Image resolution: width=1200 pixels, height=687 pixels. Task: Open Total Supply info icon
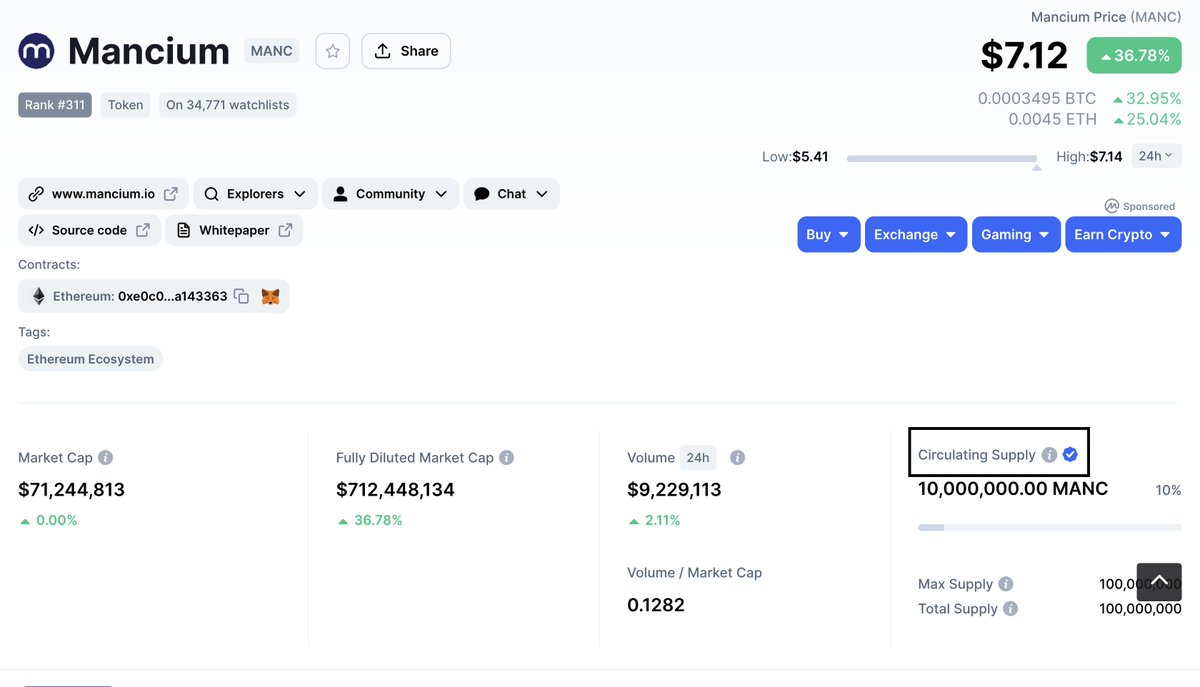(1011, 608)
